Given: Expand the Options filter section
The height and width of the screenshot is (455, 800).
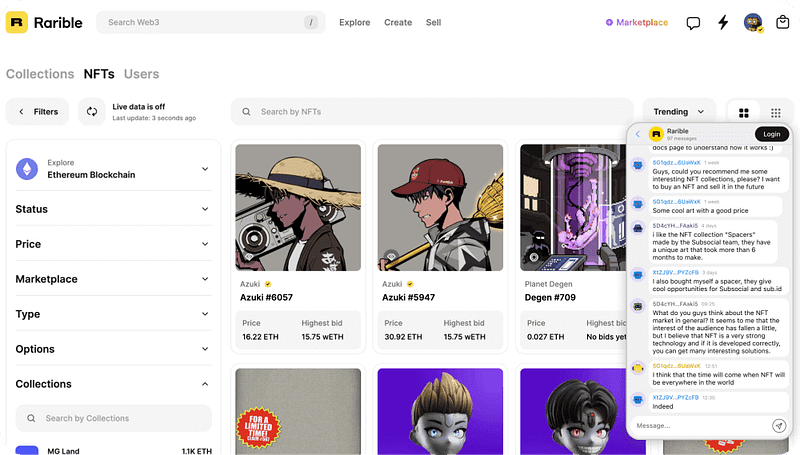Looking at the screenshot, I should pyautogui.click(x=205, y=349).
